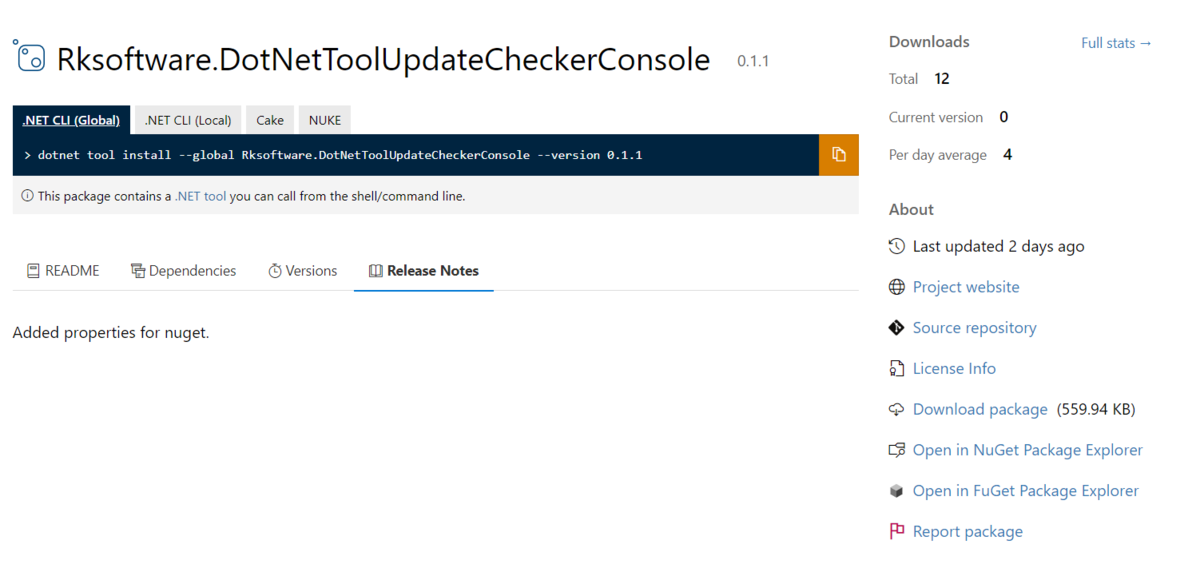Screen dimensions: 1200x564
Task: Click the Total downloads value 12
Action: [x=942, y=79]
